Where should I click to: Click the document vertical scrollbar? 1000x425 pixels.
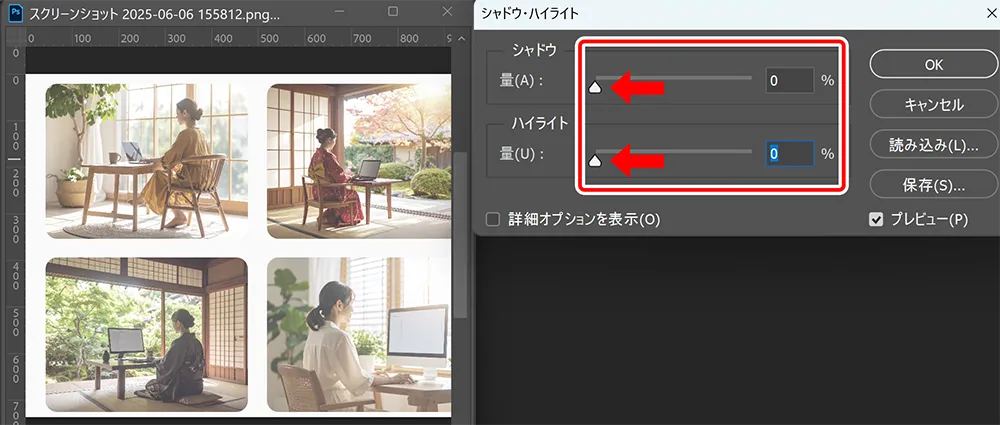pos(462,235)
